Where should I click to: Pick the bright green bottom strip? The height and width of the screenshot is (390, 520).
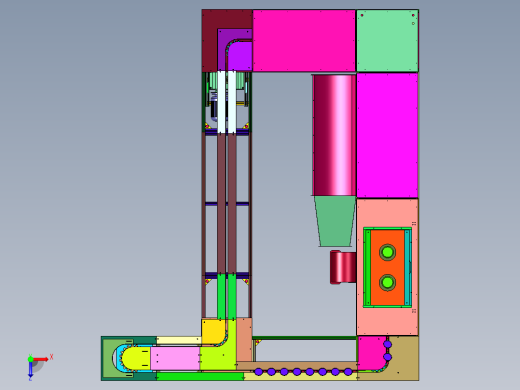(200, 377)
